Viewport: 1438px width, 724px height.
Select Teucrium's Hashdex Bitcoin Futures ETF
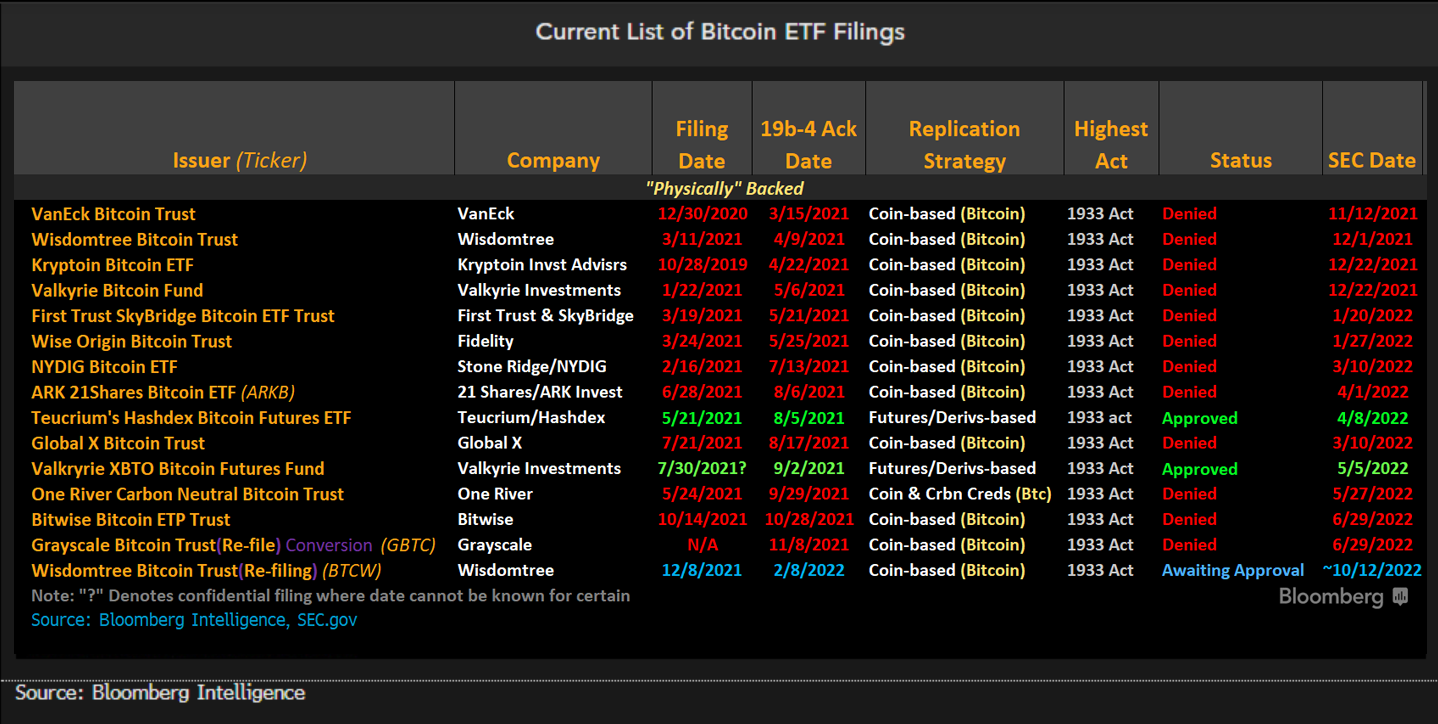pyautogui.click(x=191, y=418)
